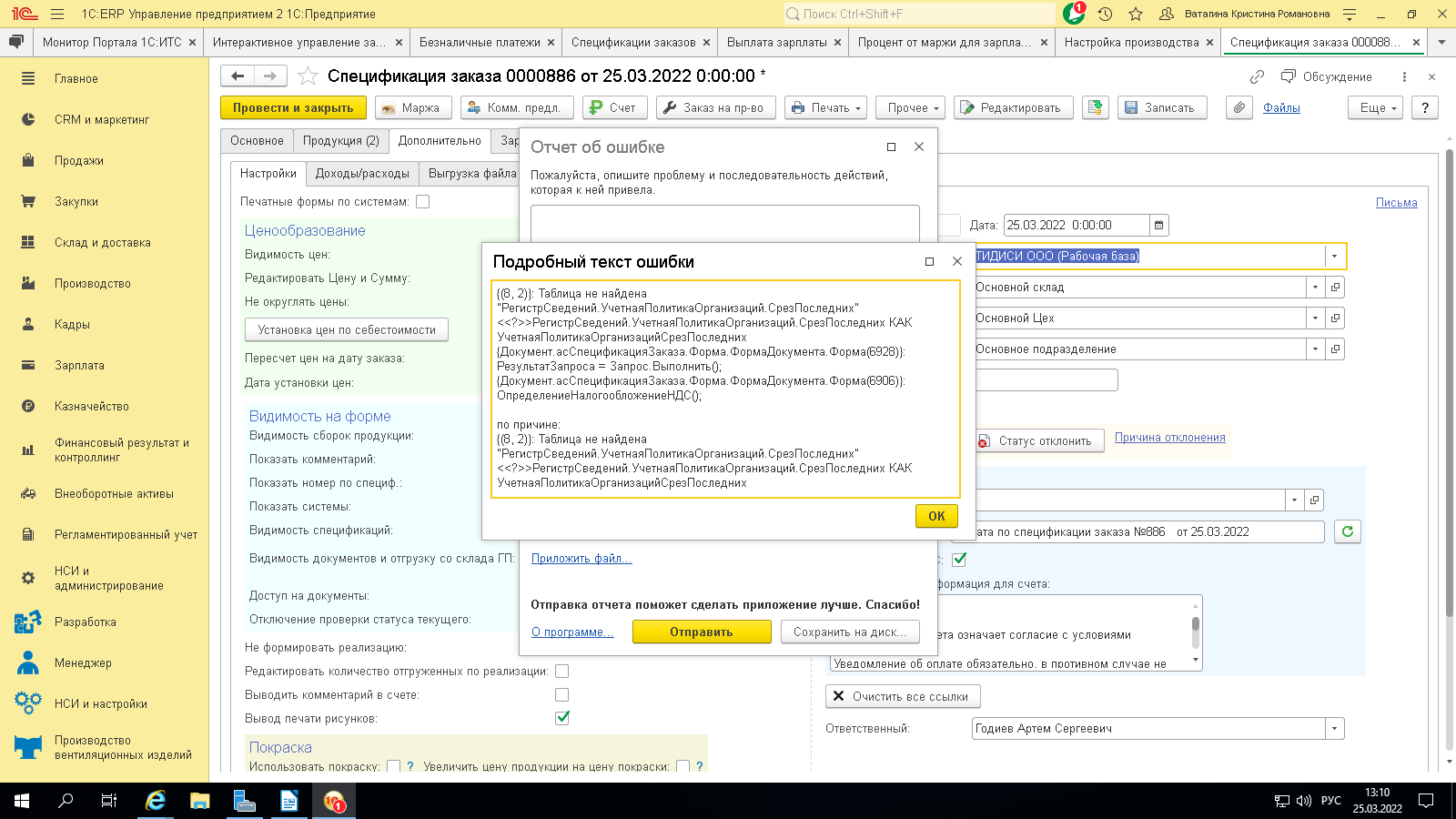Viewport: 1456px width, 819px height.
Task: Open Приложить файл link
Action: pyautogui.click(x=581, y=559)
